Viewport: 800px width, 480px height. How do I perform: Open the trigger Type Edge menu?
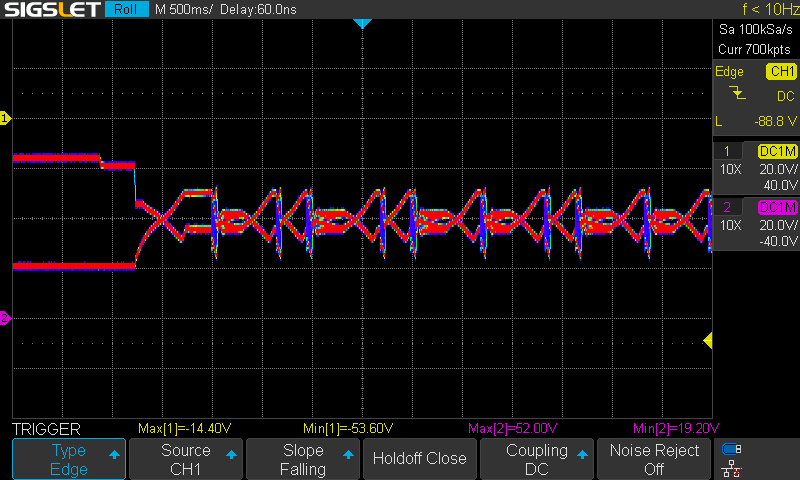pyautogui.click(x=69, y=459)
